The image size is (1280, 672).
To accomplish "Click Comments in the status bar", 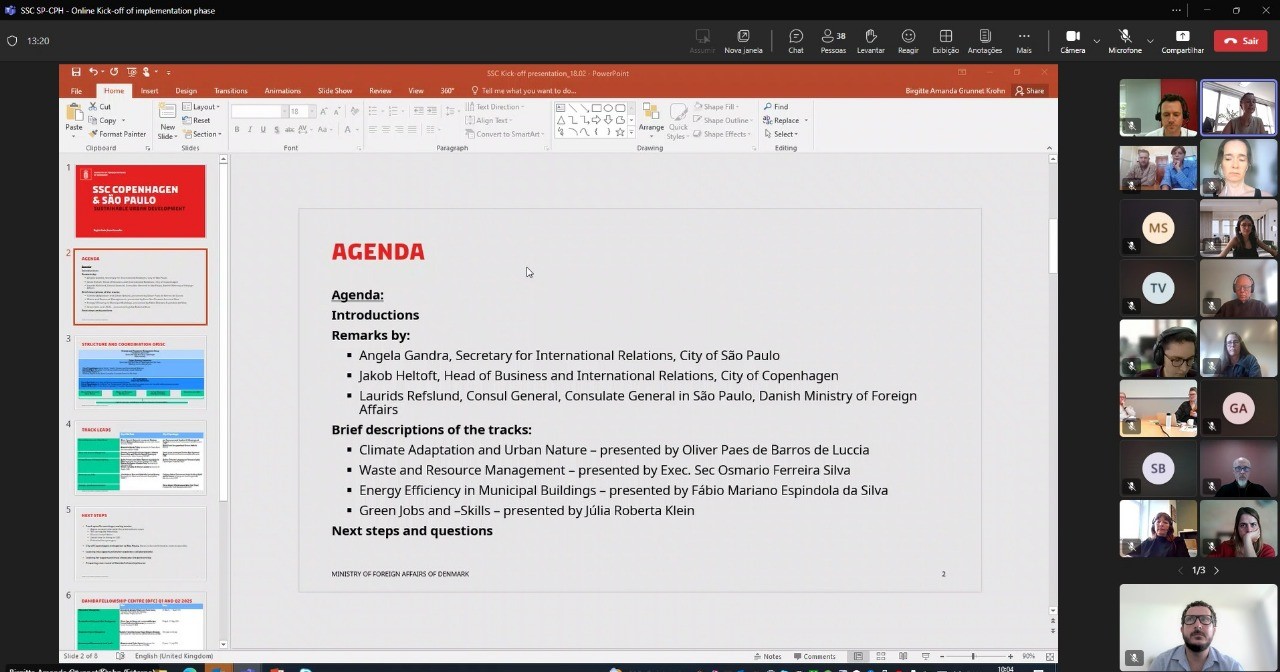I will click(x=815, y=657).
